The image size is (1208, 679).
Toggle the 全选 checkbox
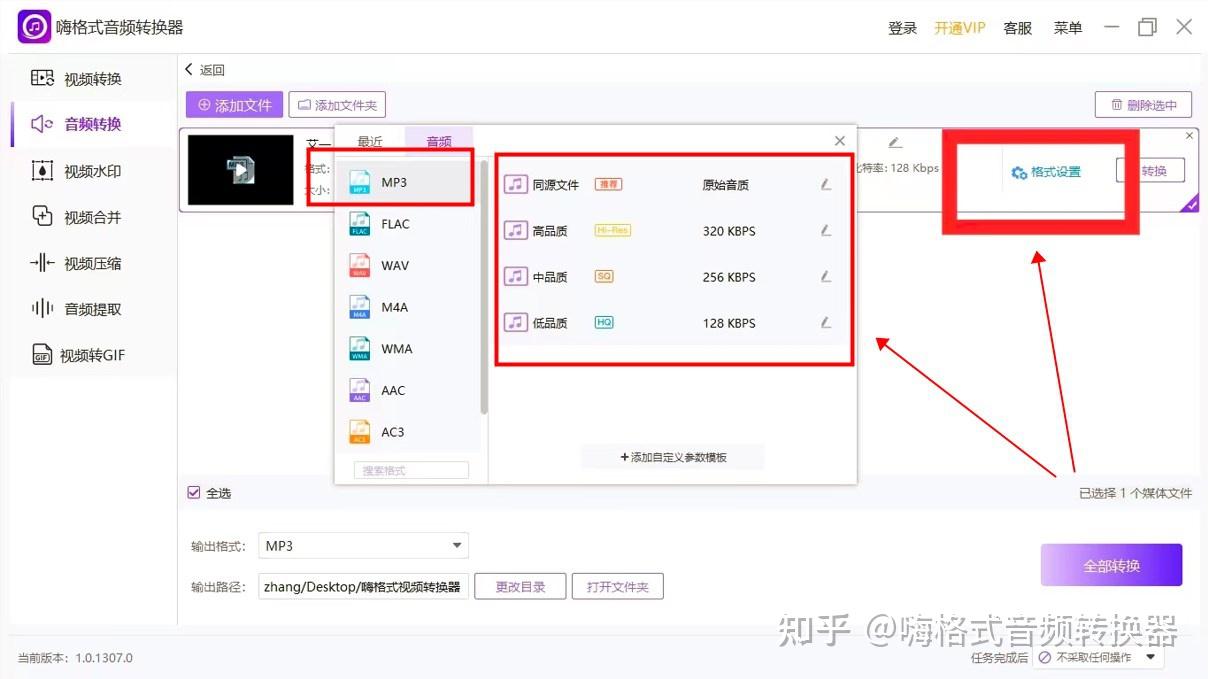pyautogui.click(x=194, y=493)
